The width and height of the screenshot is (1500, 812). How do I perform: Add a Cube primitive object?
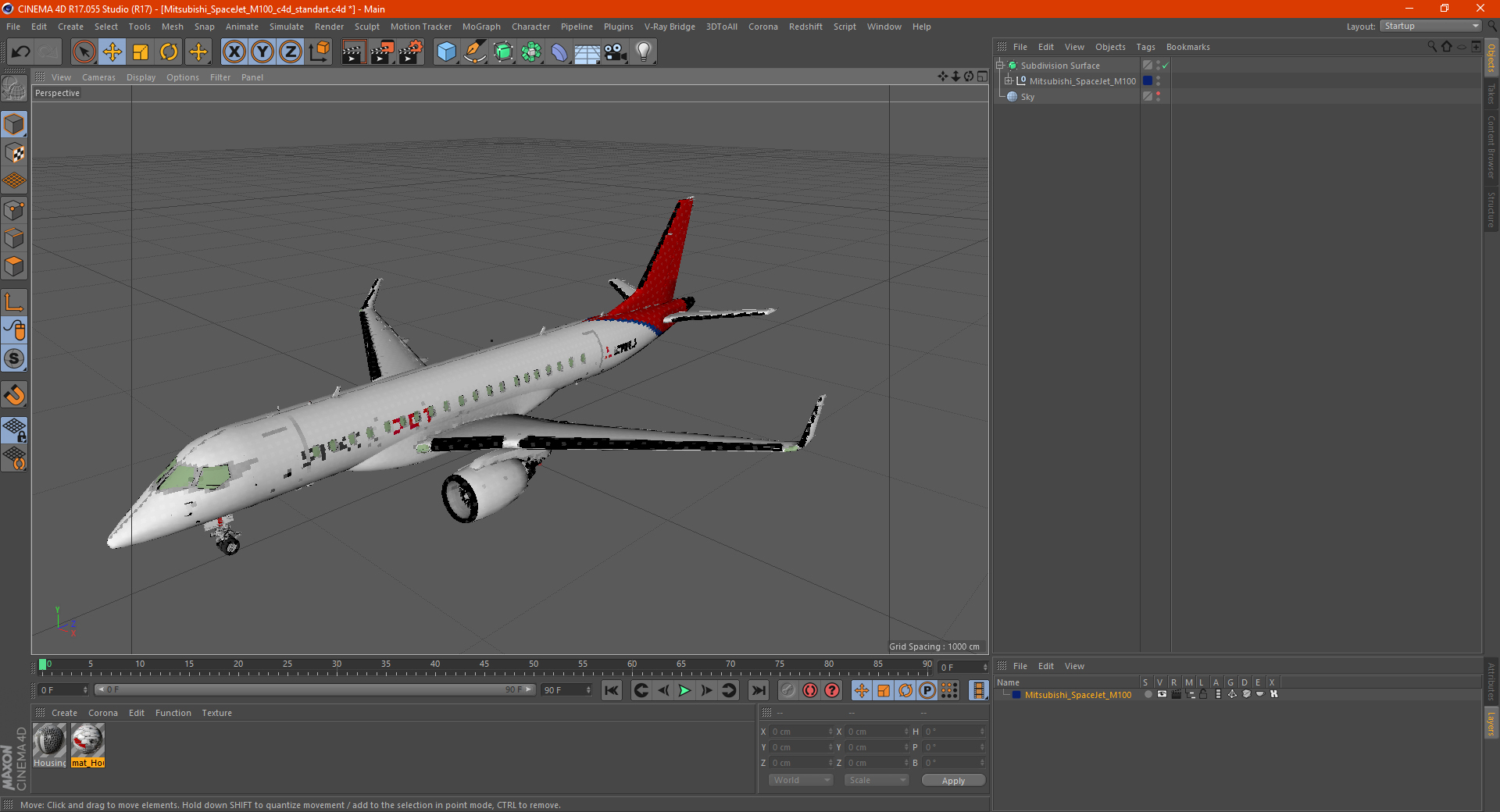tap(446, 52)
